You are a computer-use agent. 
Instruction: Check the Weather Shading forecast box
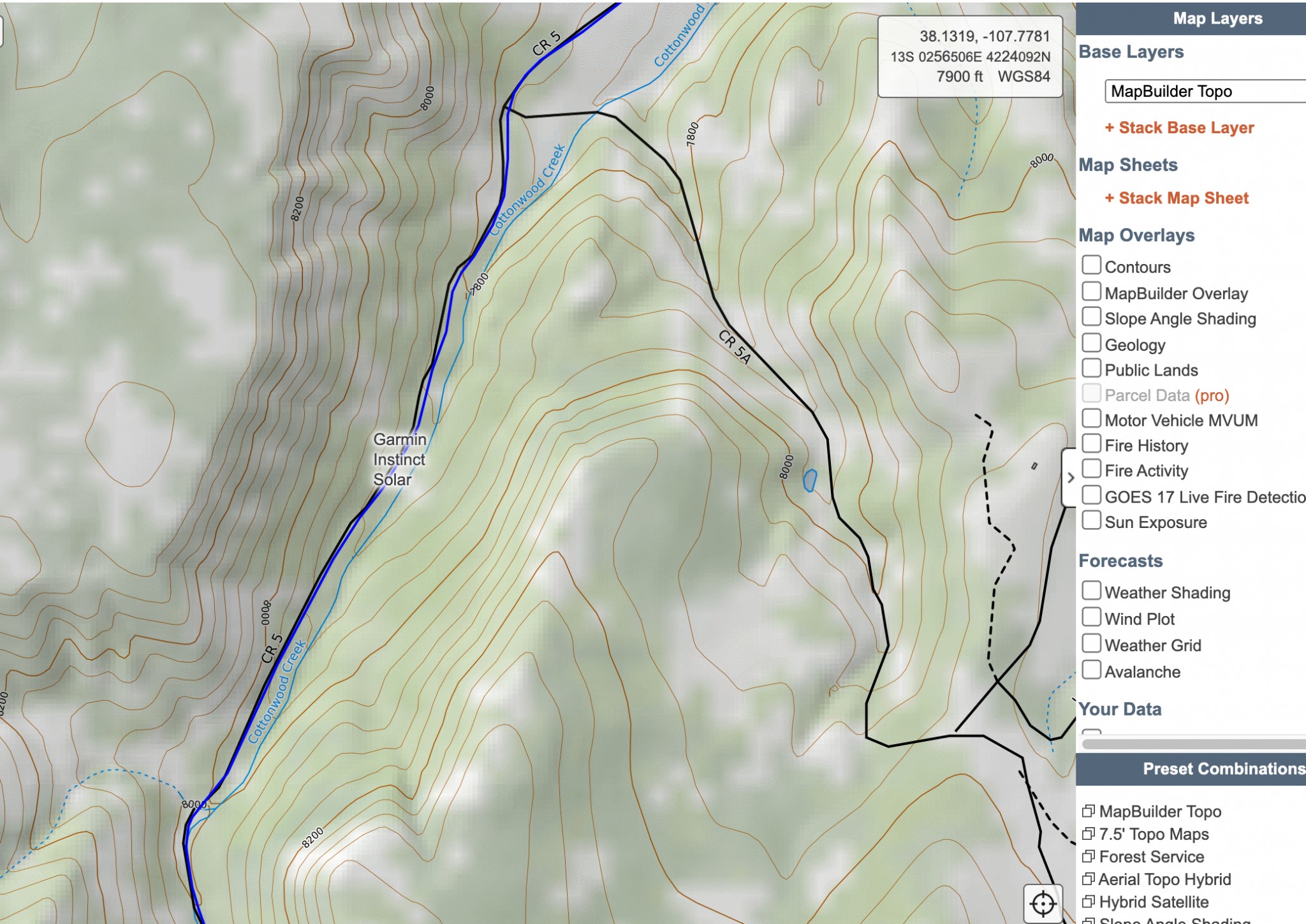click(x=1091, y=591)
